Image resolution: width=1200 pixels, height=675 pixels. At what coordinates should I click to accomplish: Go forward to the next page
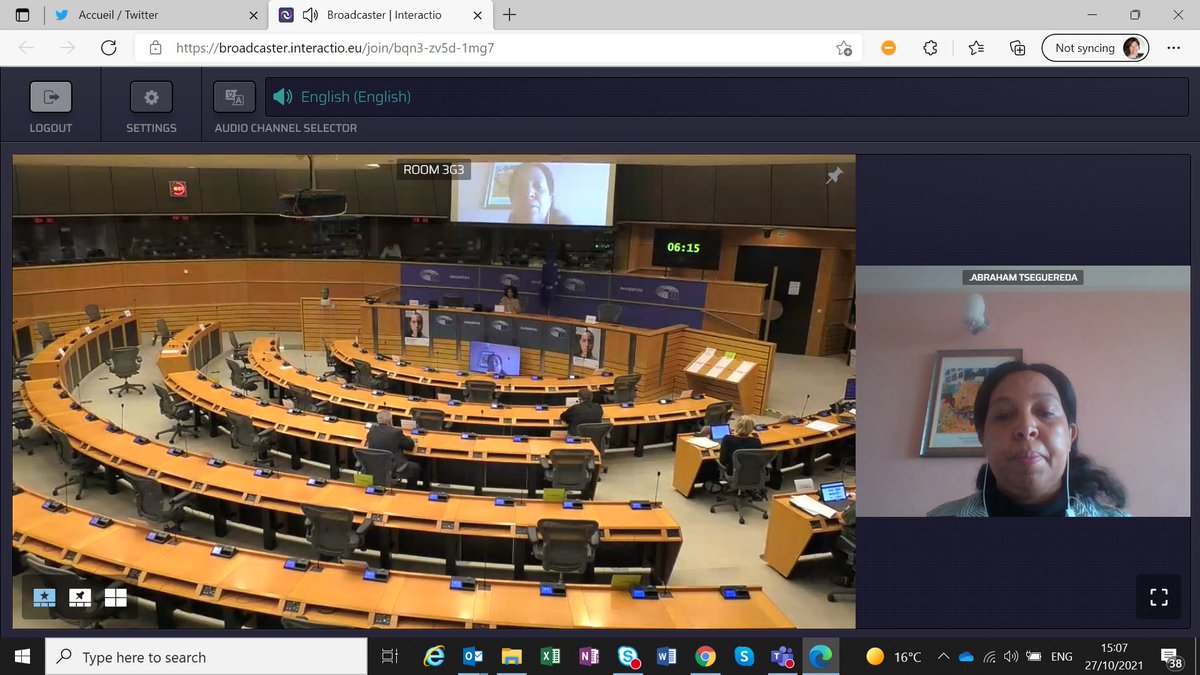(67, 48)
